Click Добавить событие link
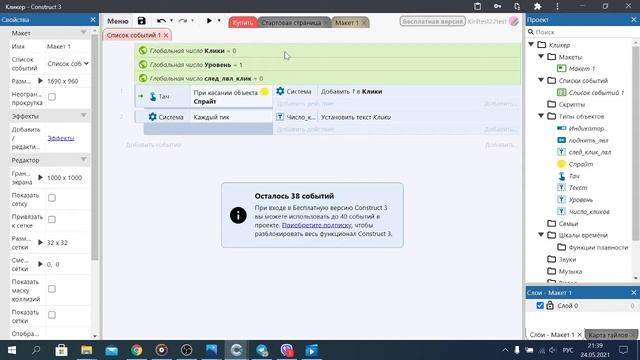Image resolution: width=640 pixels, height=360 pixels. 153,145
